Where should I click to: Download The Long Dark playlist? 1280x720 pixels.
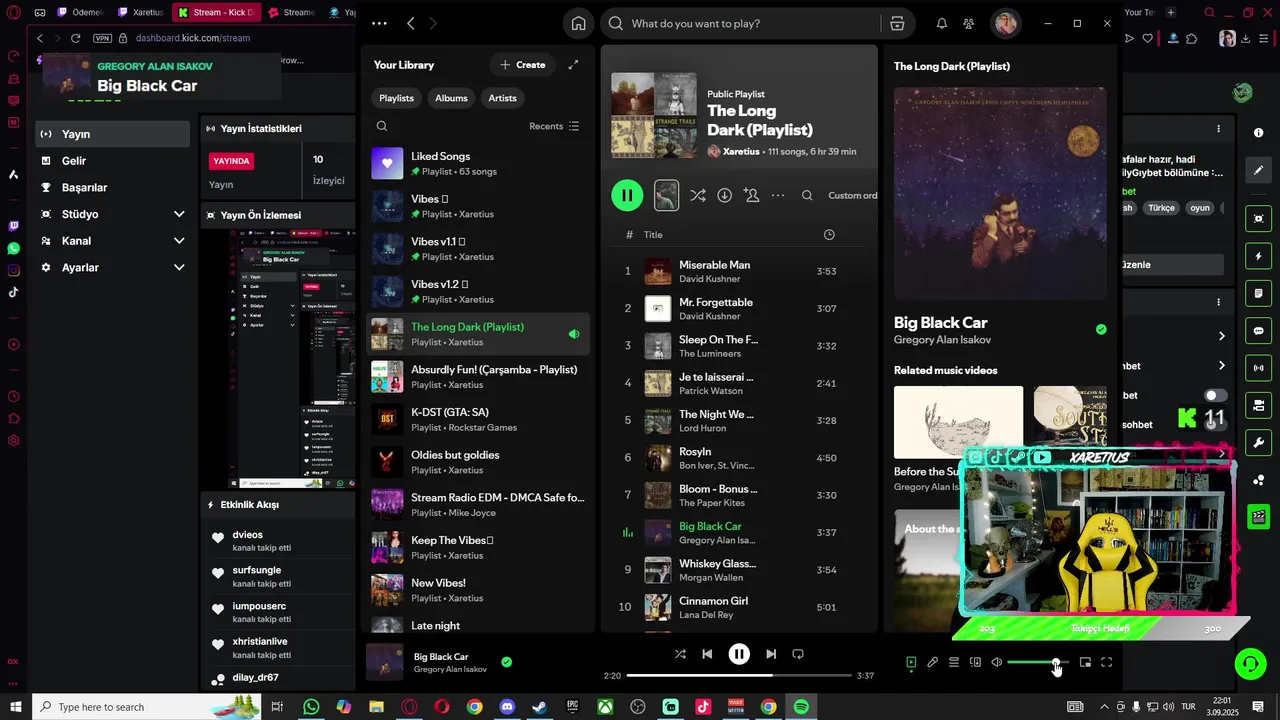[x=724, y=195]
